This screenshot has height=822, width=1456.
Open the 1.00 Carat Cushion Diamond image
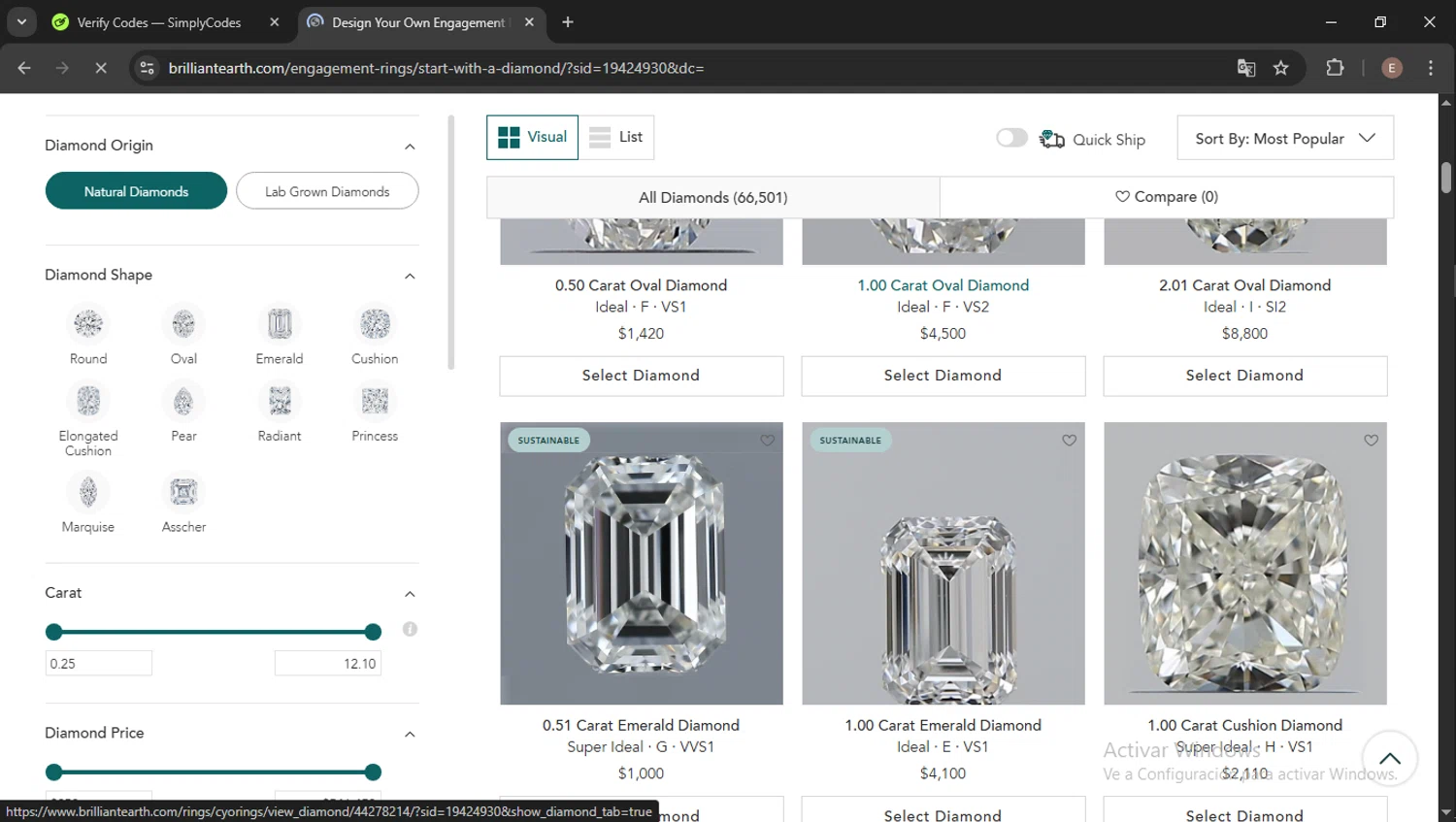pos(1245,563)
